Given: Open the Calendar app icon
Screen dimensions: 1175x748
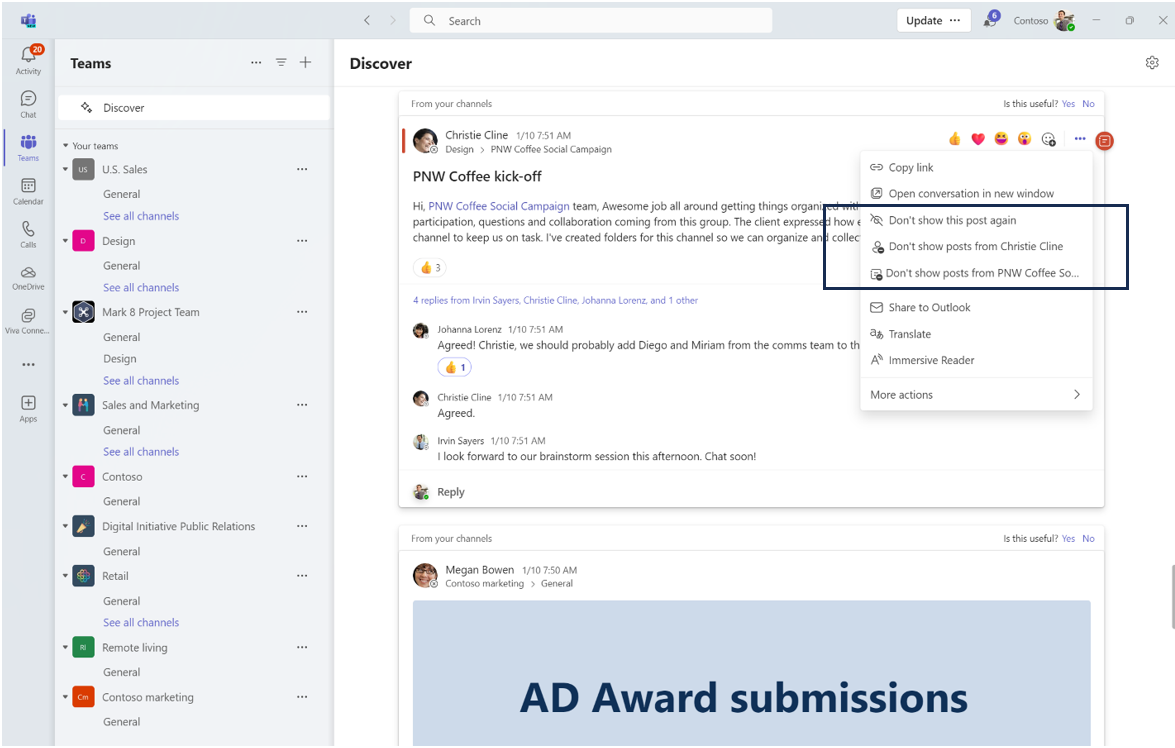Looking at the screenshot, I should pyautogui.click(x=28, y=191).
